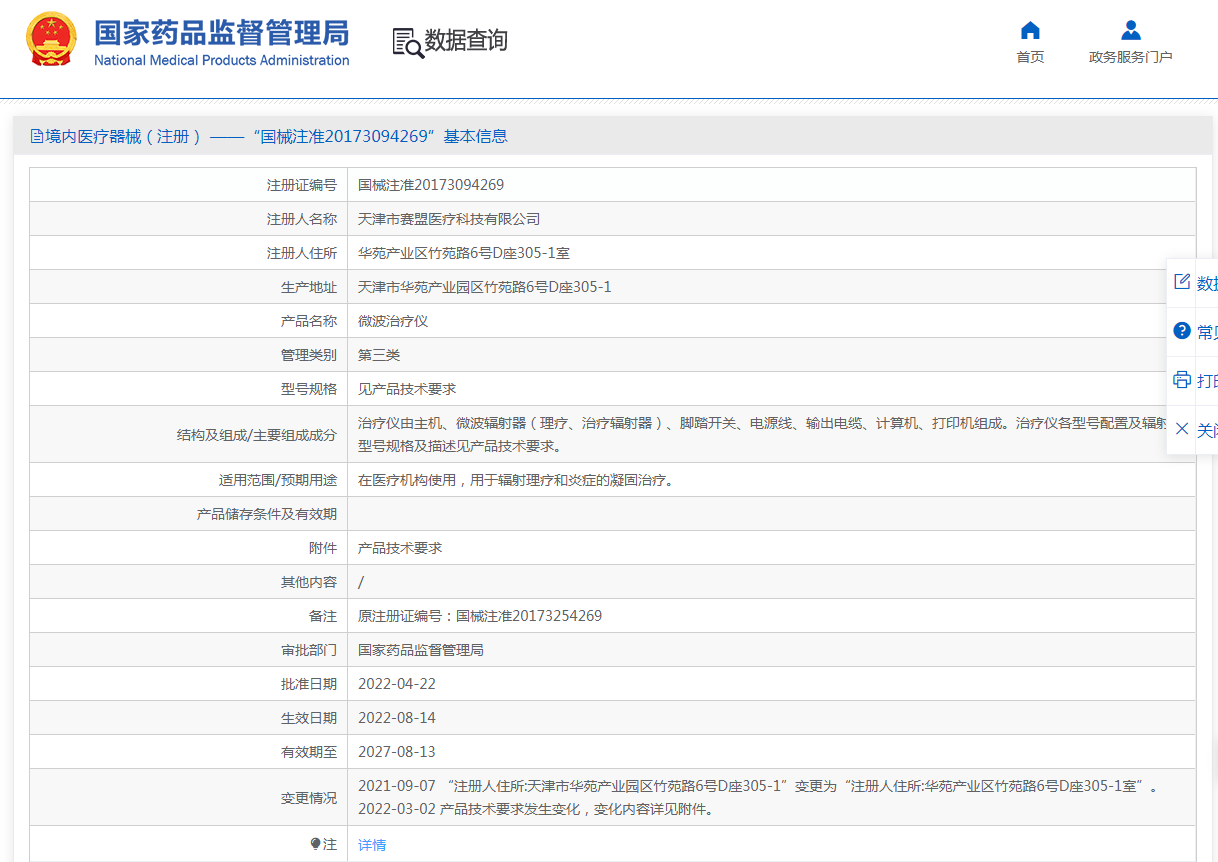Select effective date 2022-08-14

(397, 718)
